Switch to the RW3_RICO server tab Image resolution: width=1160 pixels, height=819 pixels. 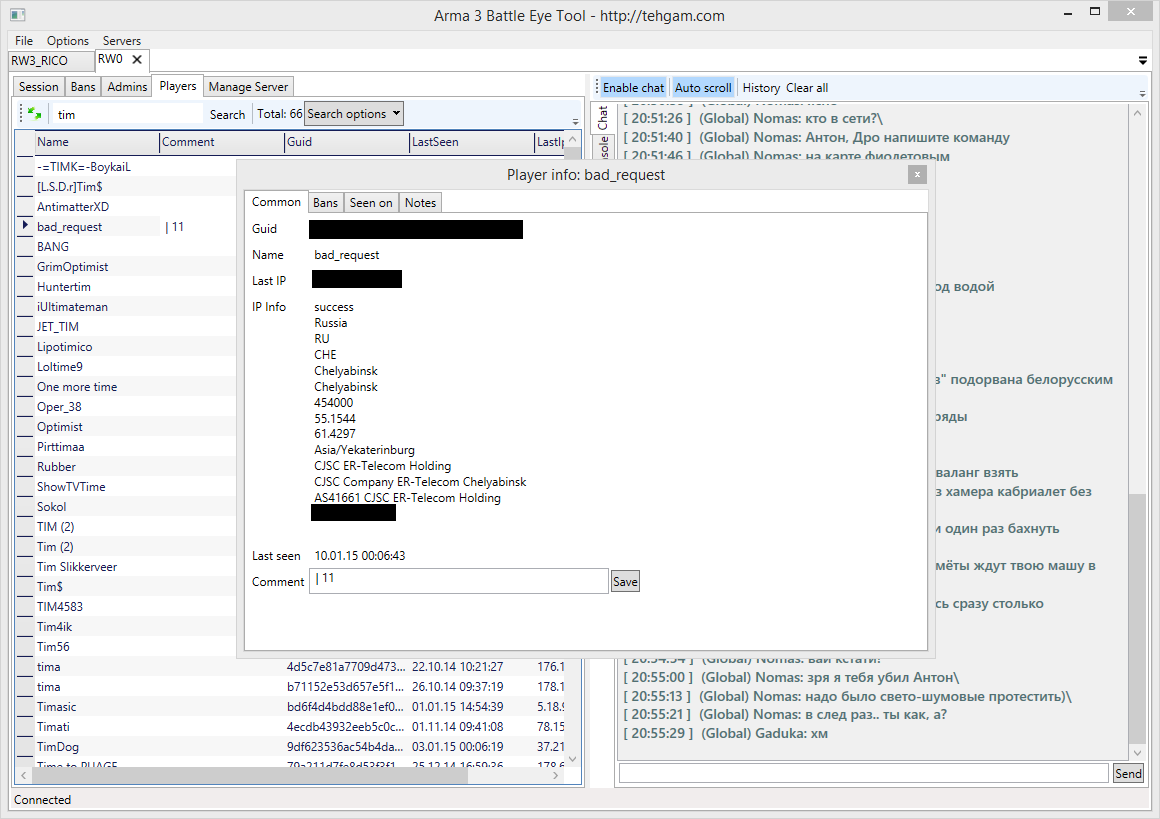tap(52, 61)
